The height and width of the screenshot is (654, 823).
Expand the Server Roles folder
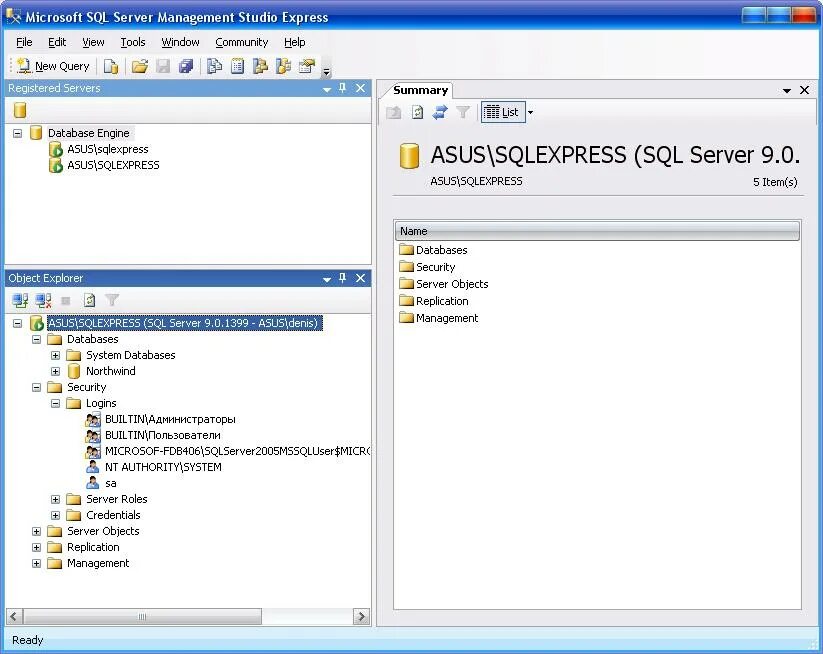coord(55,499)
